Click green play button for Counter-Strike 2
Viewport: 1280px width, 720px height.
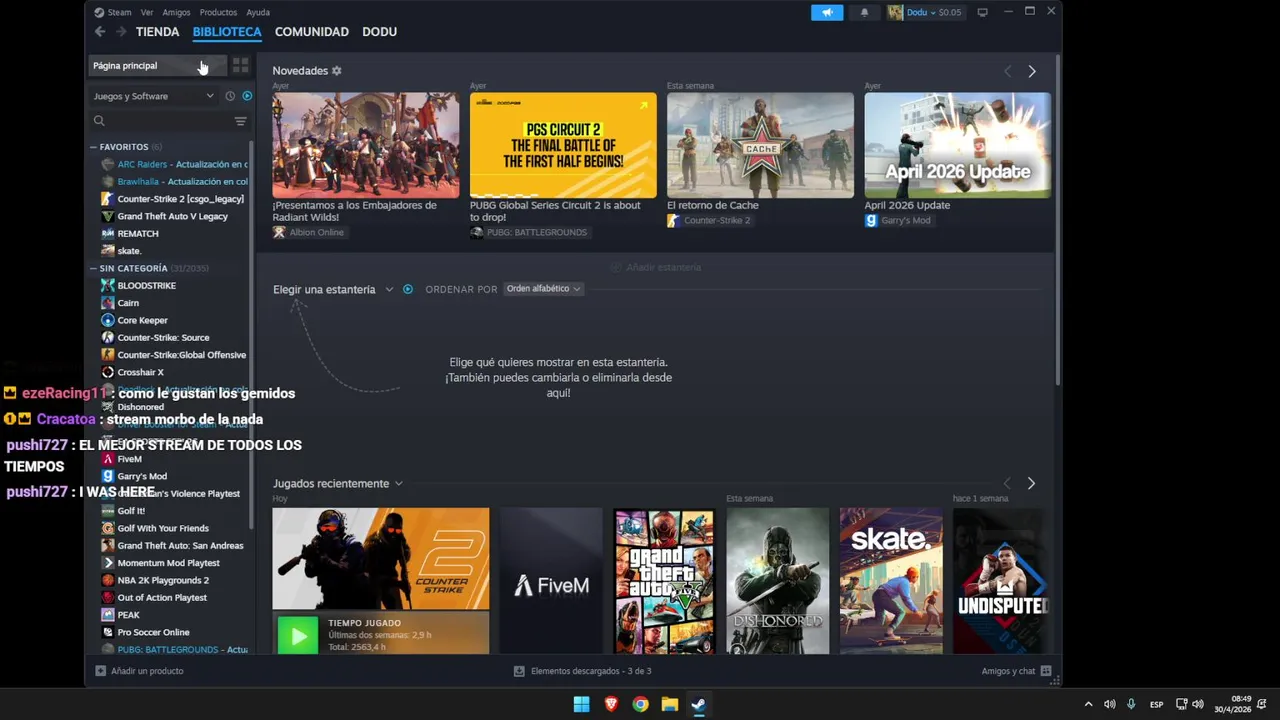tap(298, 636)
